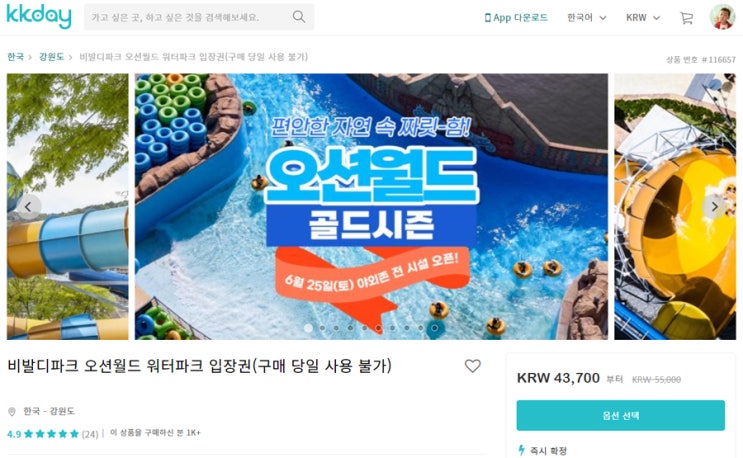Expand the KRW currency dropdown
The height and width of the screenshot is (458, 743).
(x=643, y=18)
